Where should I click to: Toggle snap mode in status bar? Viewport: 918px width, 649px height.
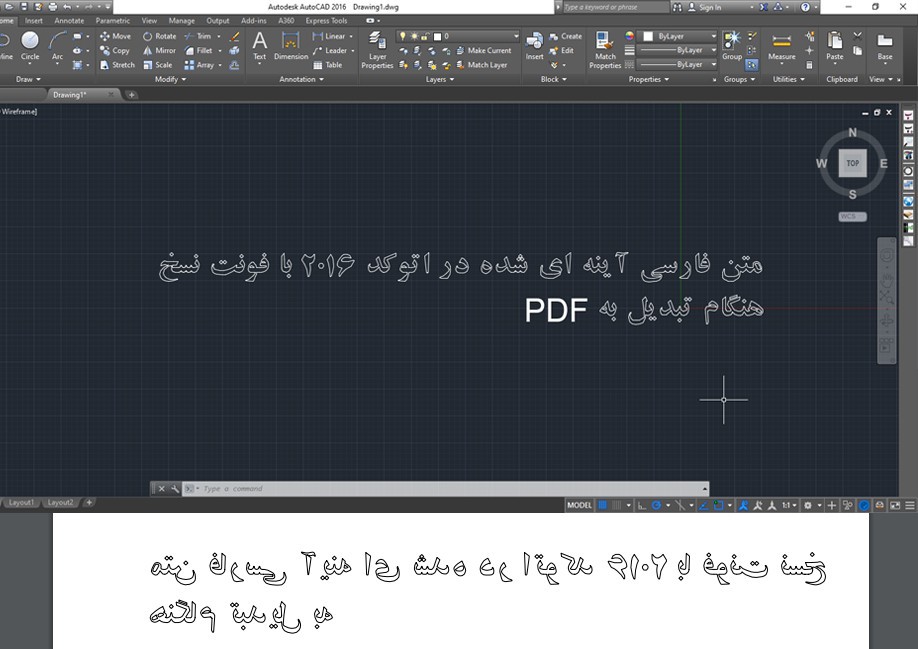pyautogui.click(x=616, y=505)
